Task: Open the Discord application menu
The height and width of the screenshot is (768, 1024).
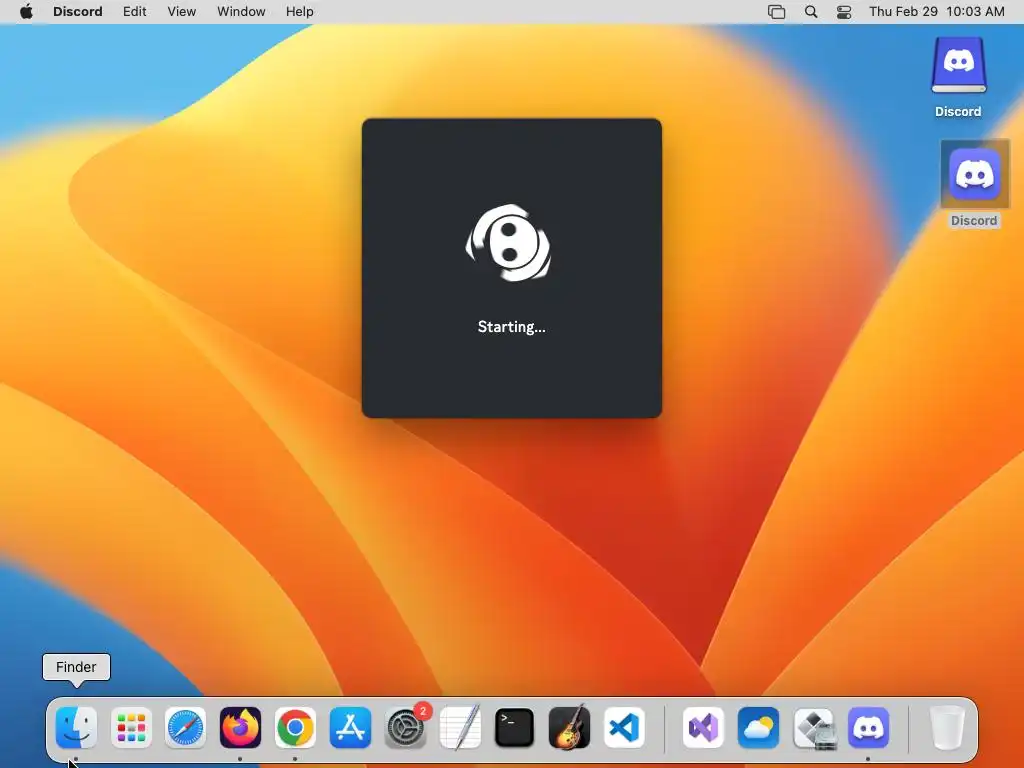Action: click(78, 12)
